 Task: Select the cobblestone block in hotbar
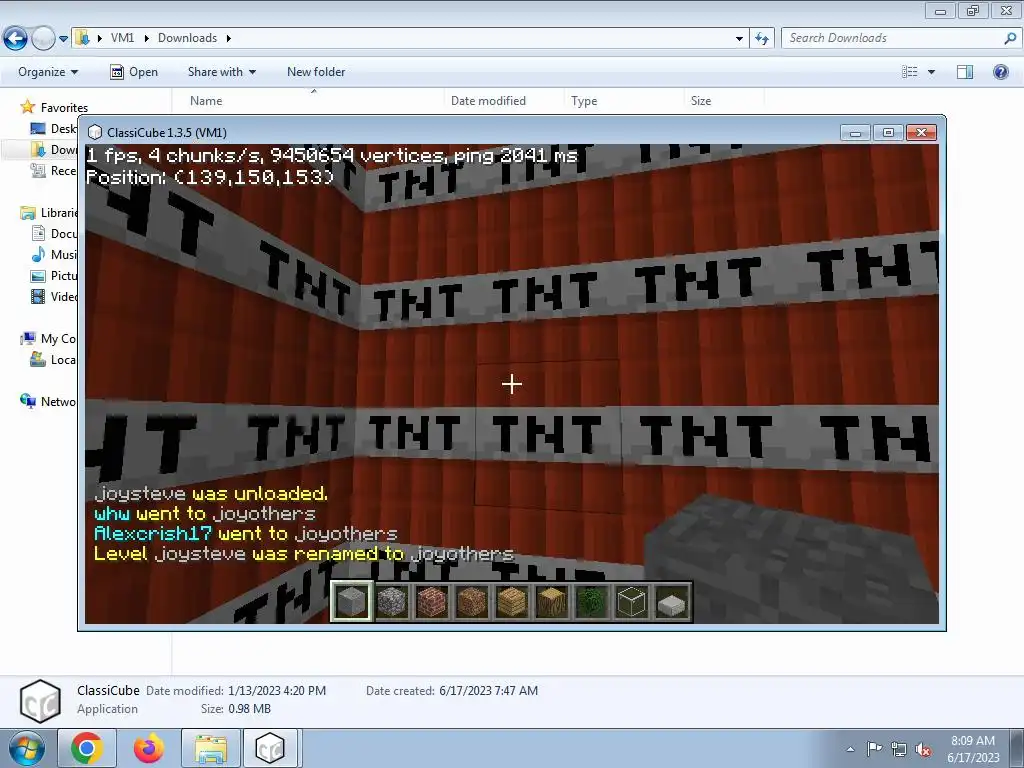tap(391, 601)
